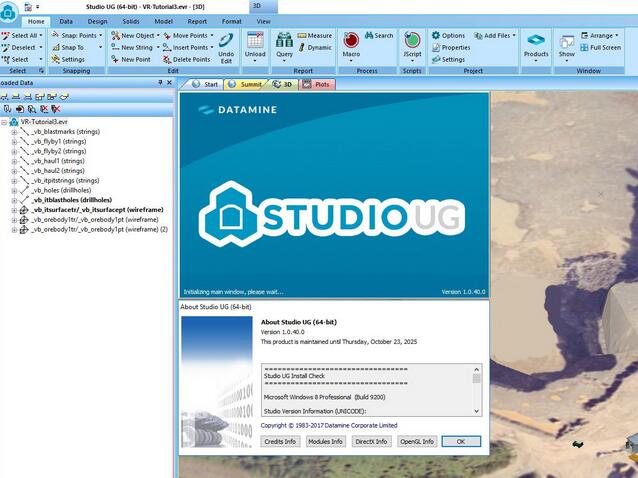Image resolution: width=638 pixels, height=478 pixels.
Task: Click the Query icon
Action: click(284, 40)
